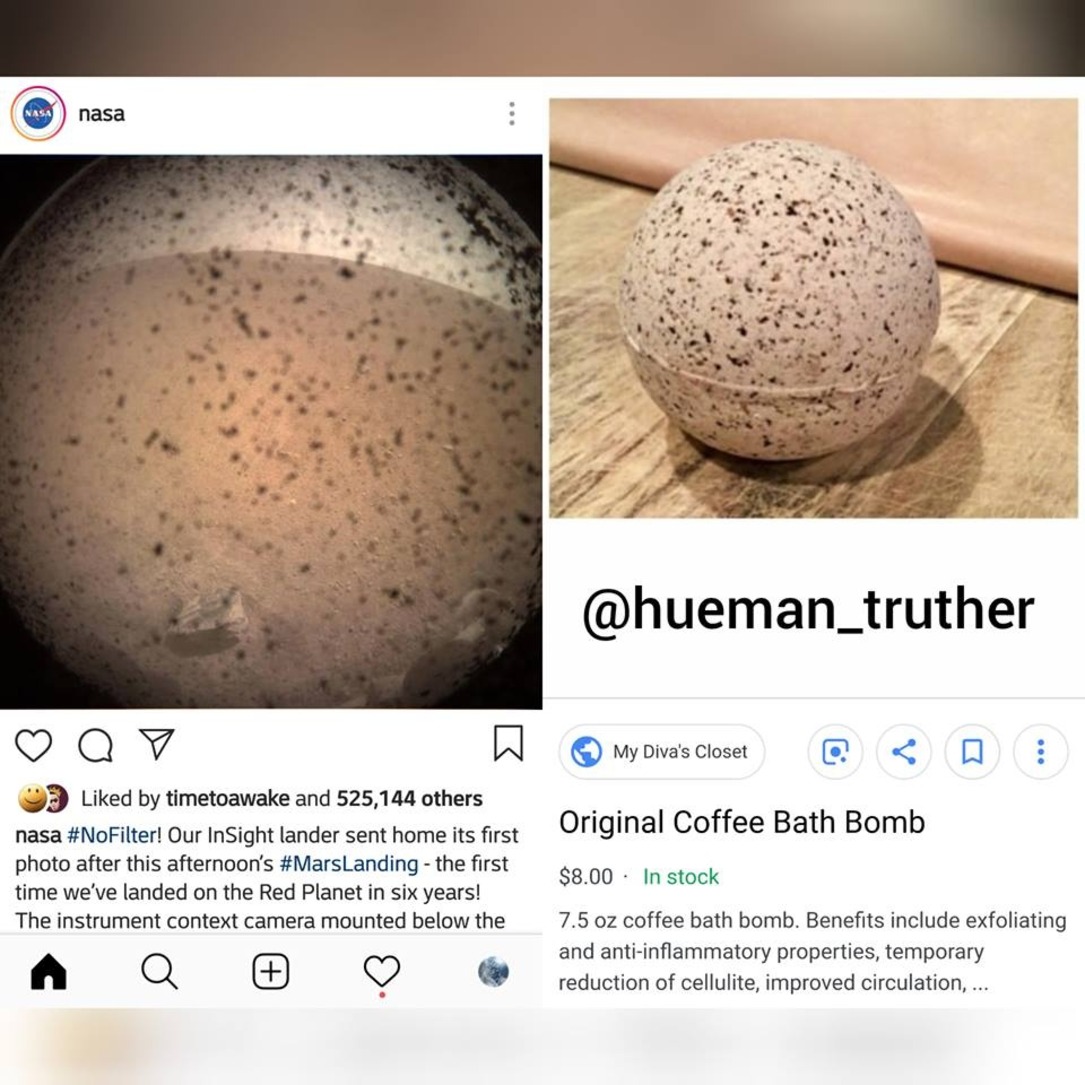Image resolution: width=1085 pixels, height=1085 pixels.
Task: Like the NASA post with the heart icon
Action: pos(33,745)
